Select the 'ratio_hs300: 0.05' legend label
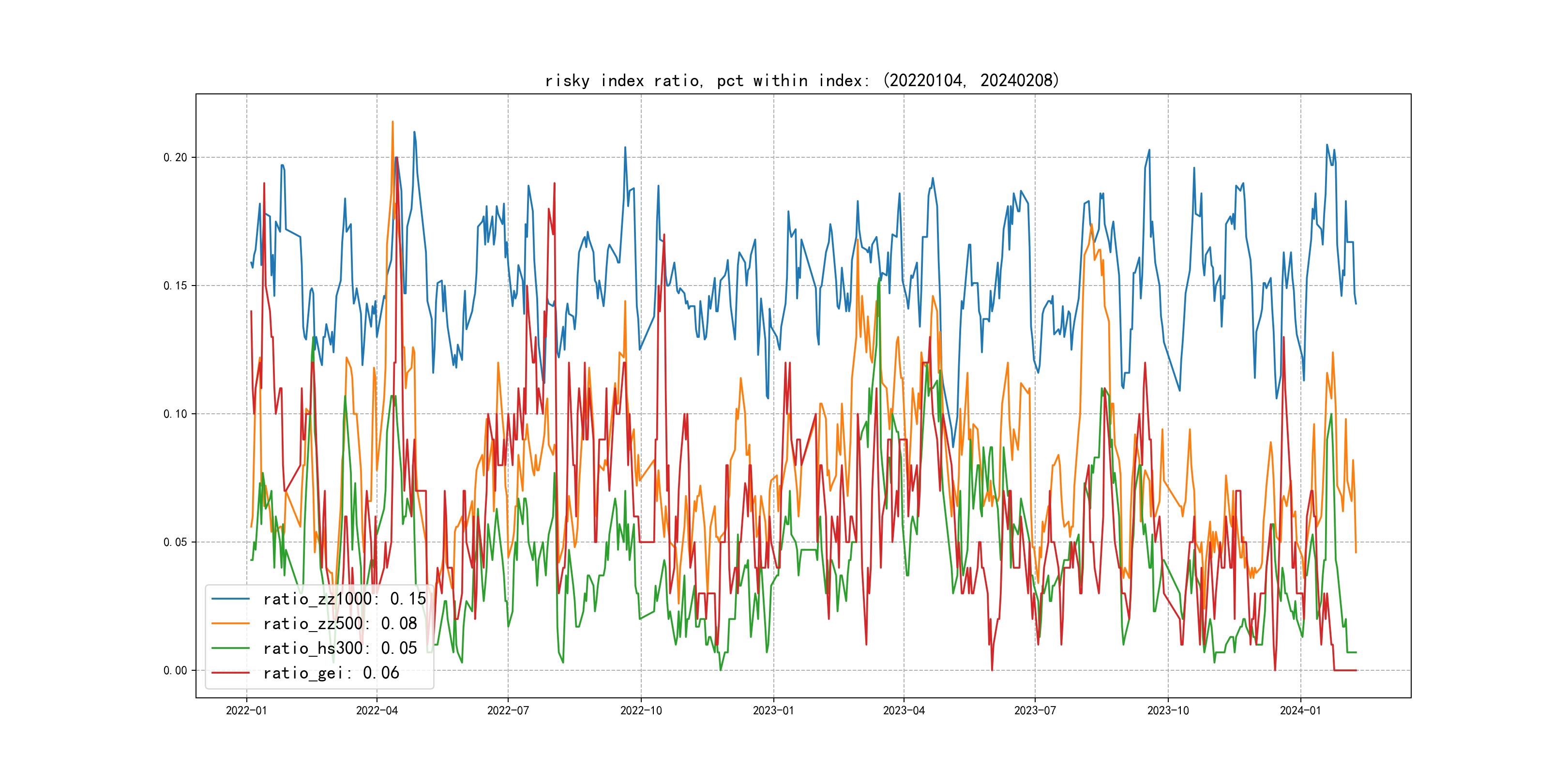Image resolution: width=1568 pixels, height=784 pixels. [340, 648]
